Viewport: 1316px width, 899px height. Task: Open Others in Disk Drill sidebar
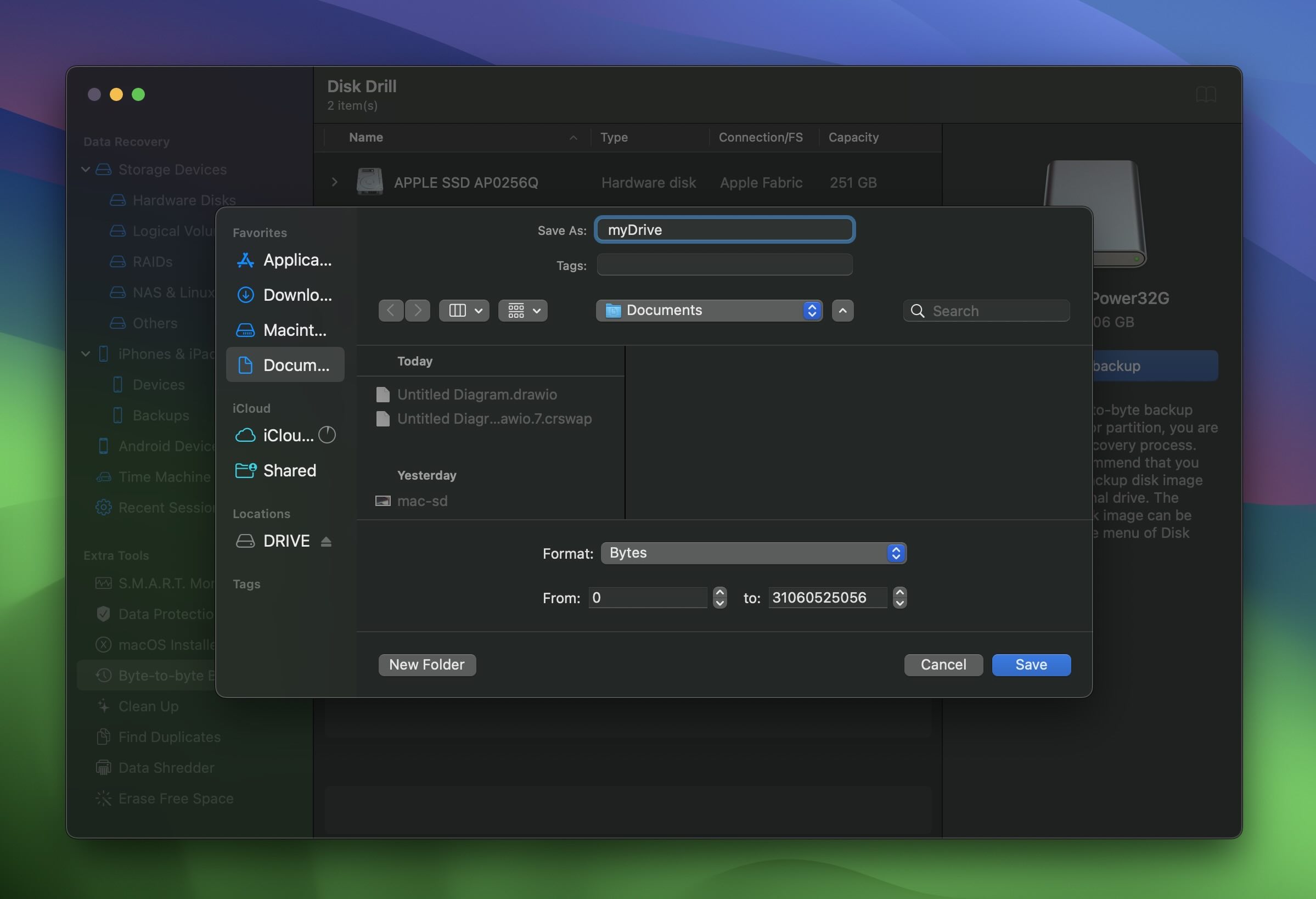click(x=143, y=323)
